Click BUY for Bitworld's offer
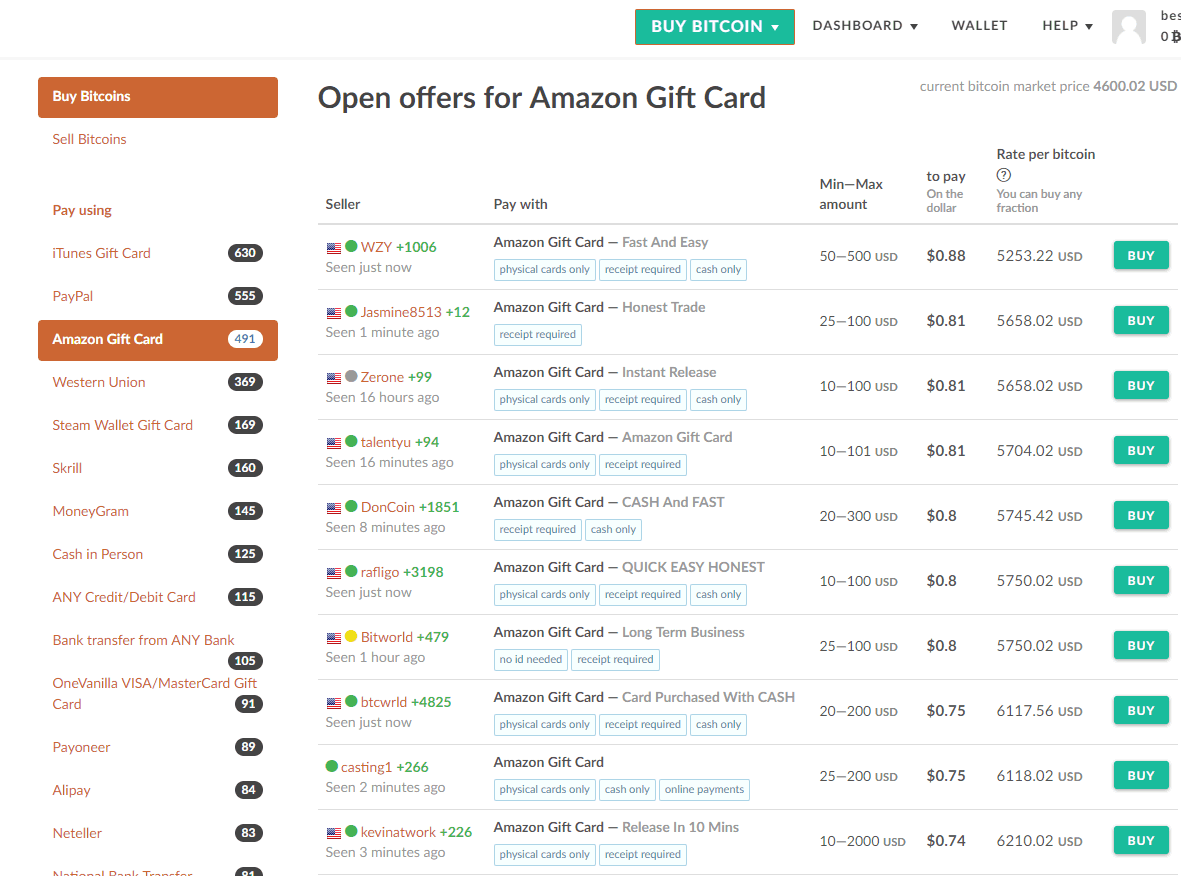The height and width of the screenshot is (876, 1181). (1141, 646)
